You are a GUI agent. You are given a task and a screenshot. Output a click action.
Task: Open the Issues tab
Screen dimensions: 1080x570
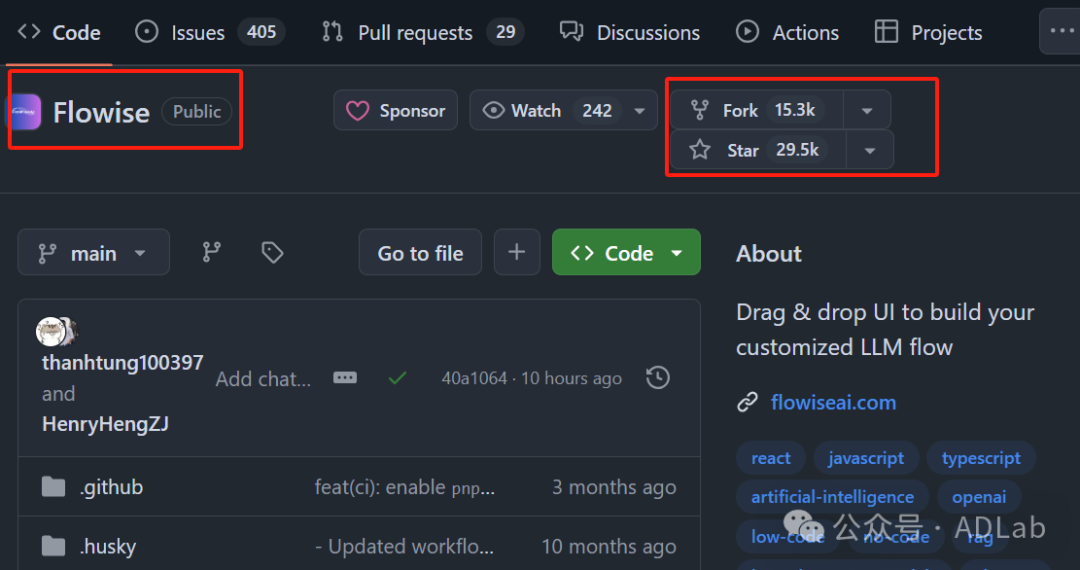tap(209, 32)
